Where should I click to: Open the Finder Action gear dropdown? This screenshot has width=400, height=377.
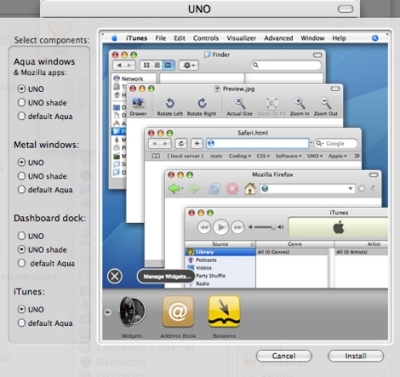point(189,65)
